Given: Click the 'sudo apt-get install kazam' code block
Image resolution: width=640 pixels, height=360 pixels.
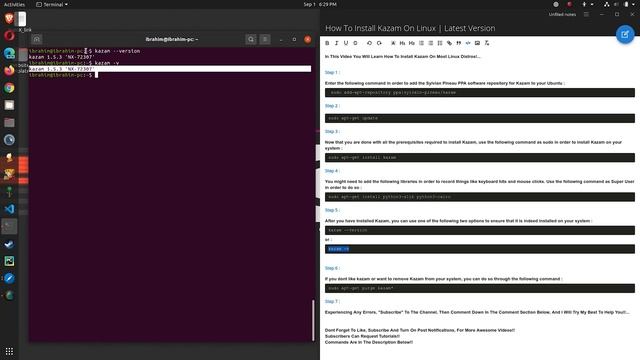Looking at the screenshot, I should (x=480, y=158).
